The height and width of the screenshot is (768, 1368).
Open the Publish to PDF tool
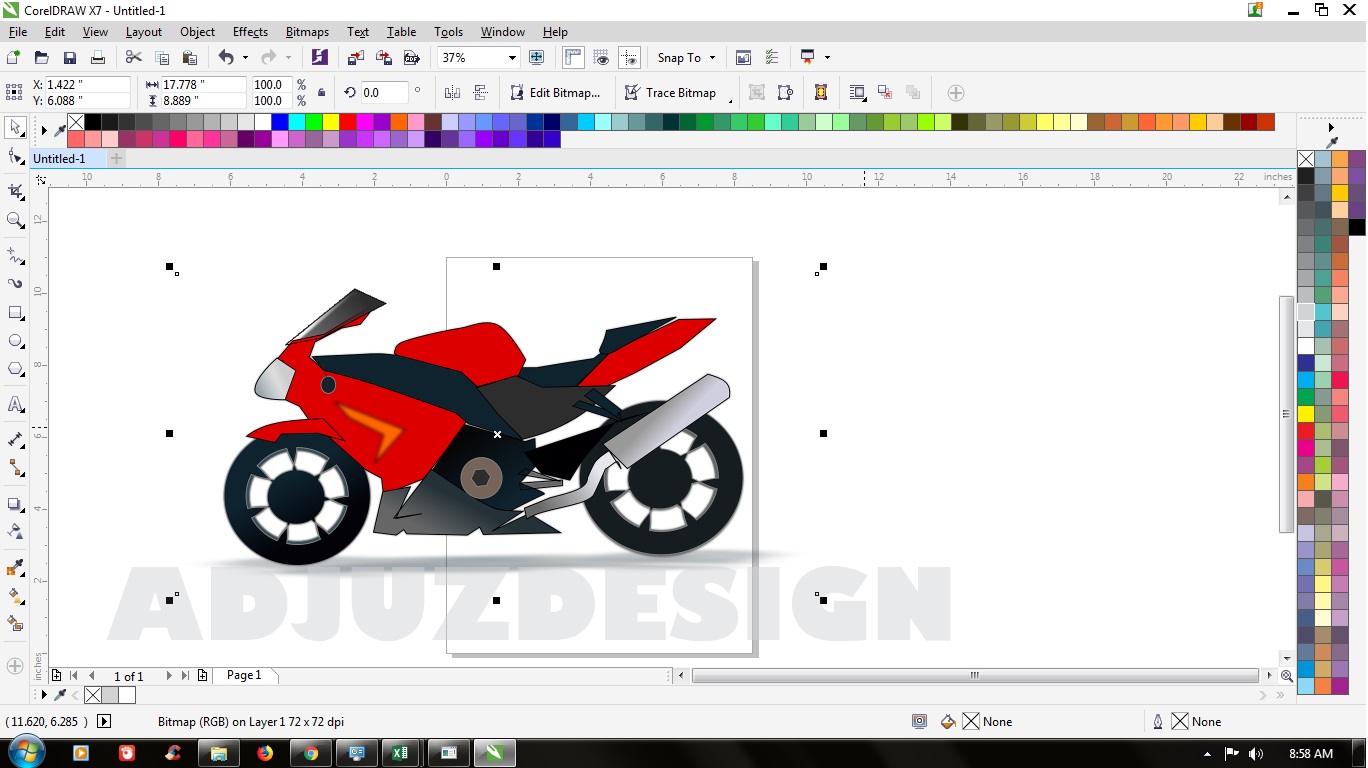tap(412, 57)
